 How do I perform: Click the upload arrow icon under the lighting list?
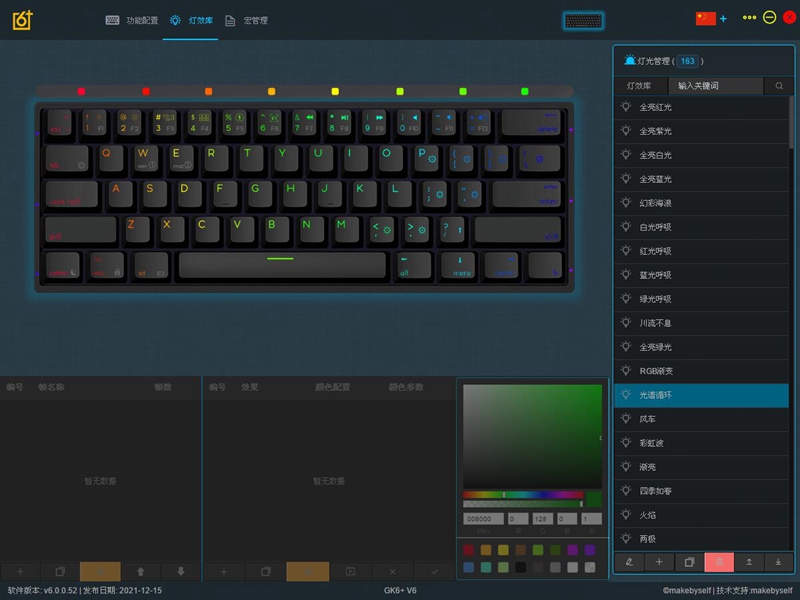pyautogui.click(x=749, y=563)
